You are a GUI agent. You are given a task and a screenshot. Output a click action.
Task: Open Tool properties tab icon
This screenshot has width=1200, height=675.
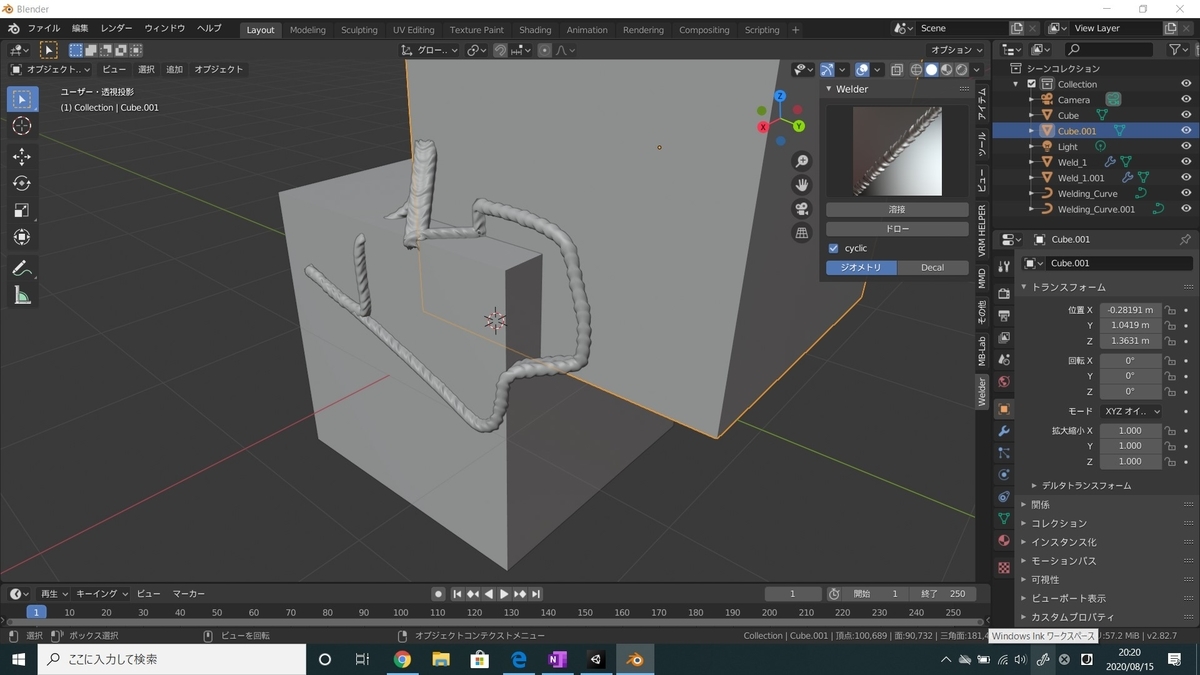point(1004,267)
